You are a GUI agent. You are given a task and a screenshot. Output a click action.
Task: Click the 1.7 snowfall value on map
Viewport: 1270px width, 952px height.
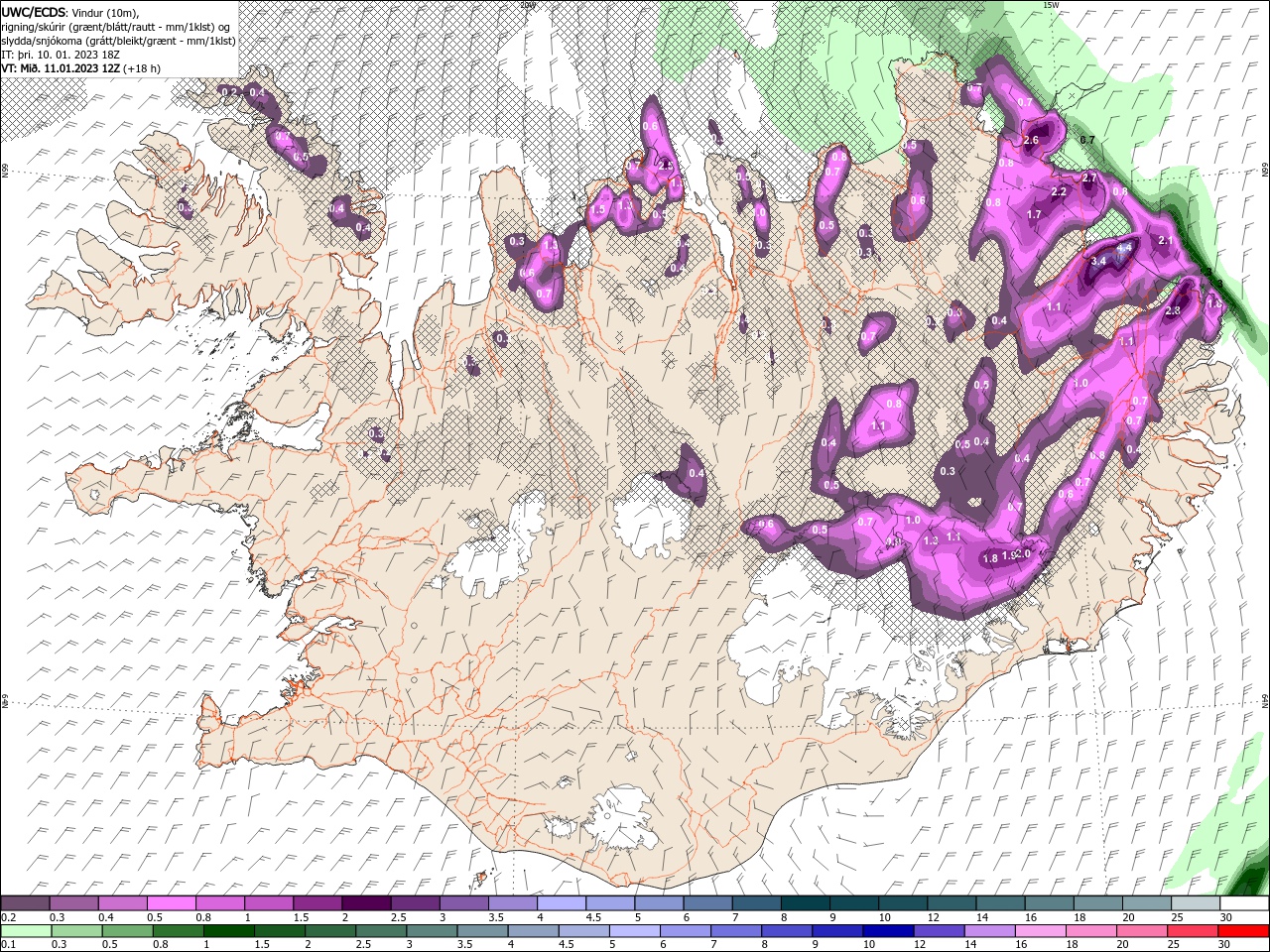point(1034,214)
